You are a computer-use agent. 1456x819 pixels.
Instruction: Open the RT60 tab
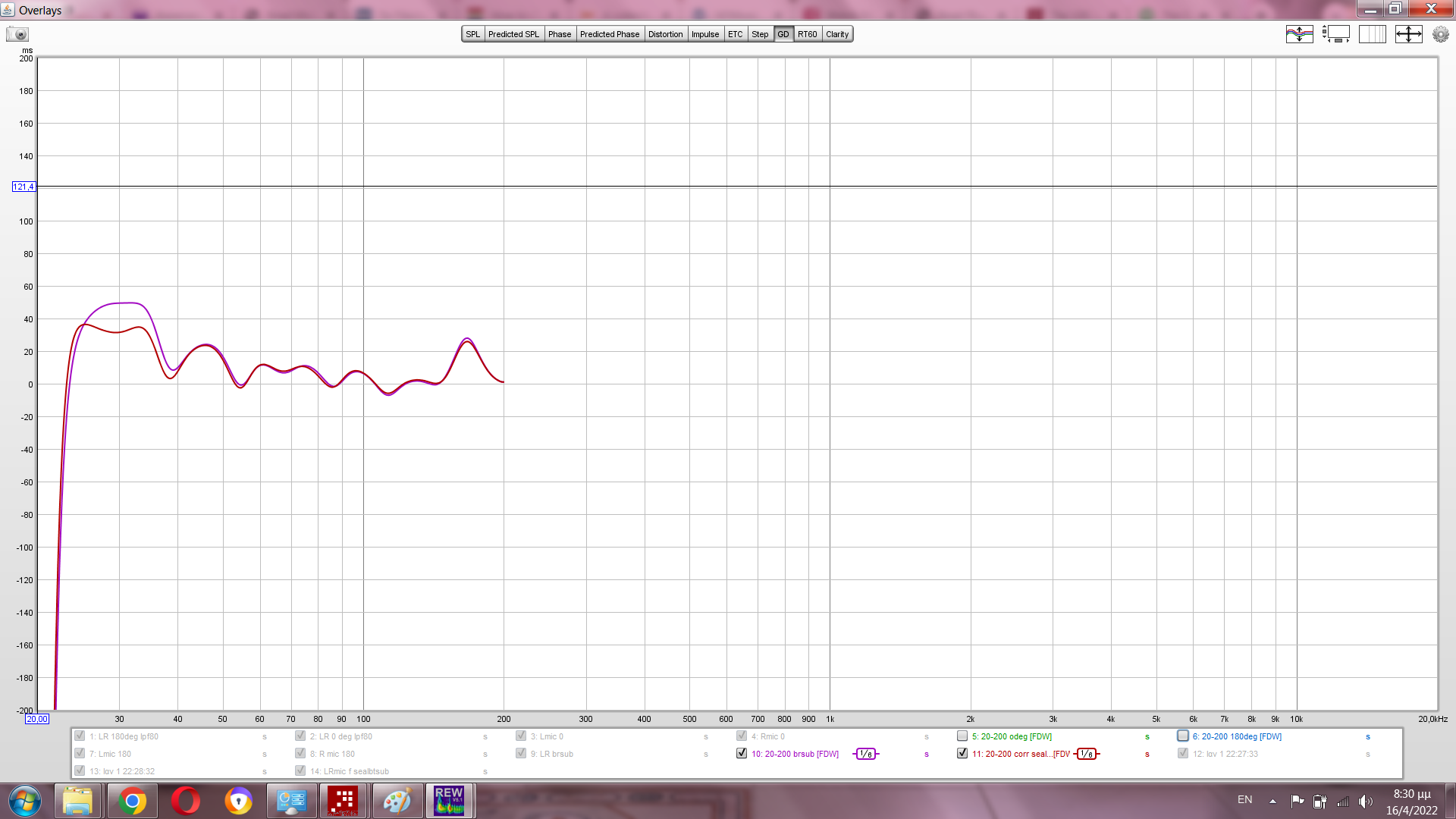point(807,34)
